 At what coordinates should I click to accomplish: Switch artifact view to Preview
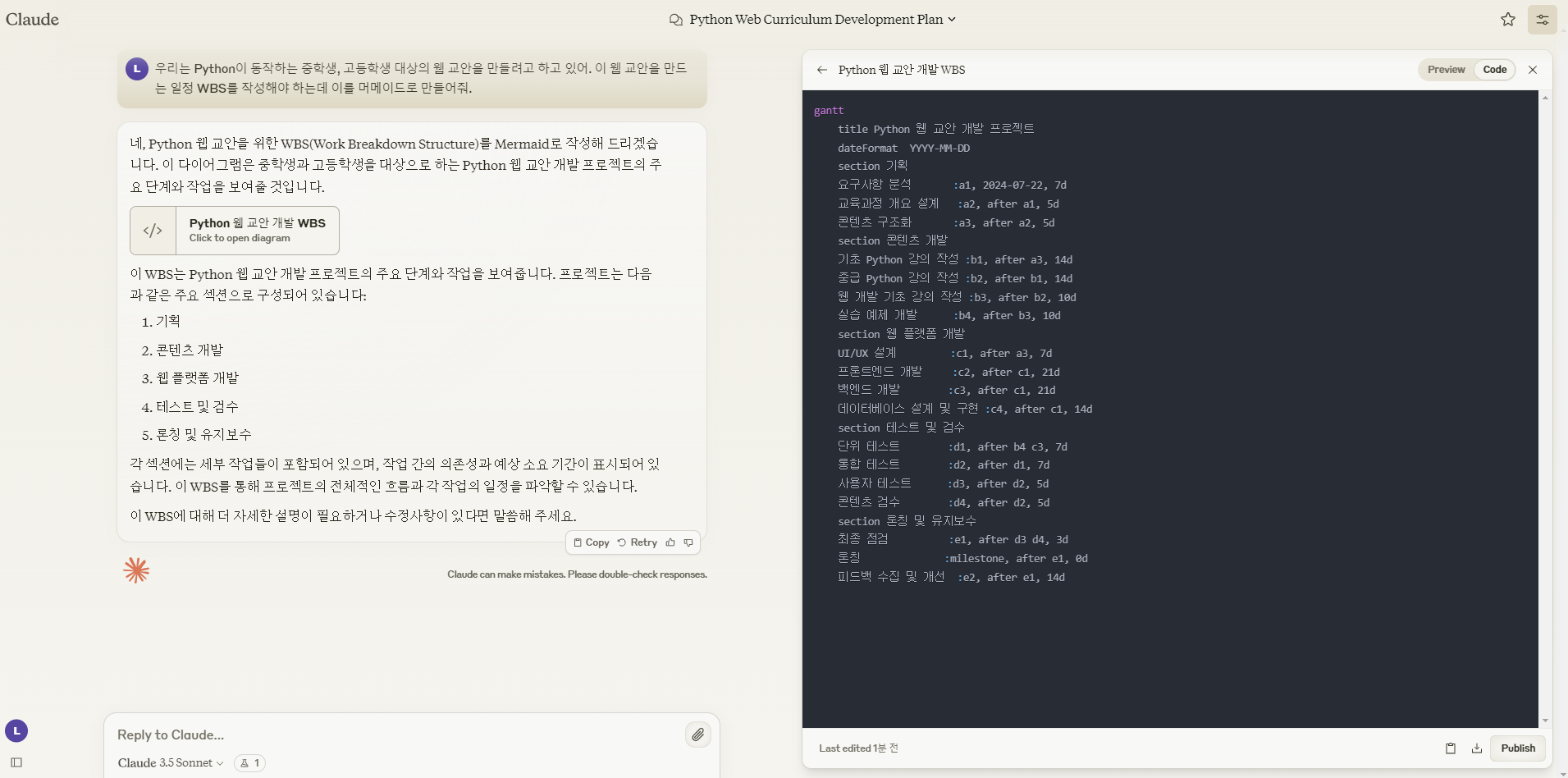(1445, 70)
